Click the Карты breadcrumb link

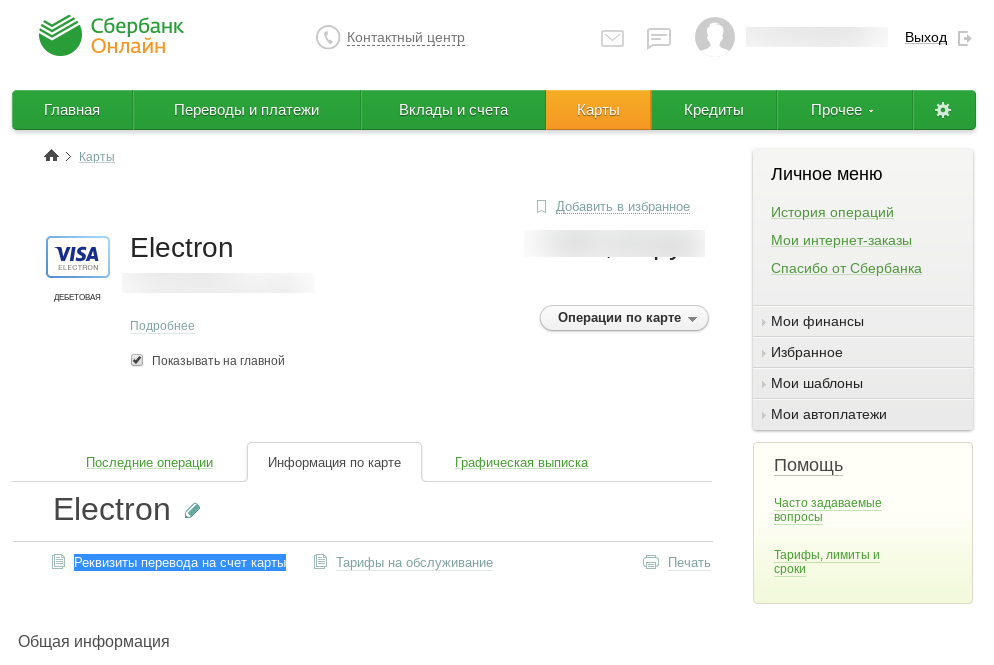97,157
